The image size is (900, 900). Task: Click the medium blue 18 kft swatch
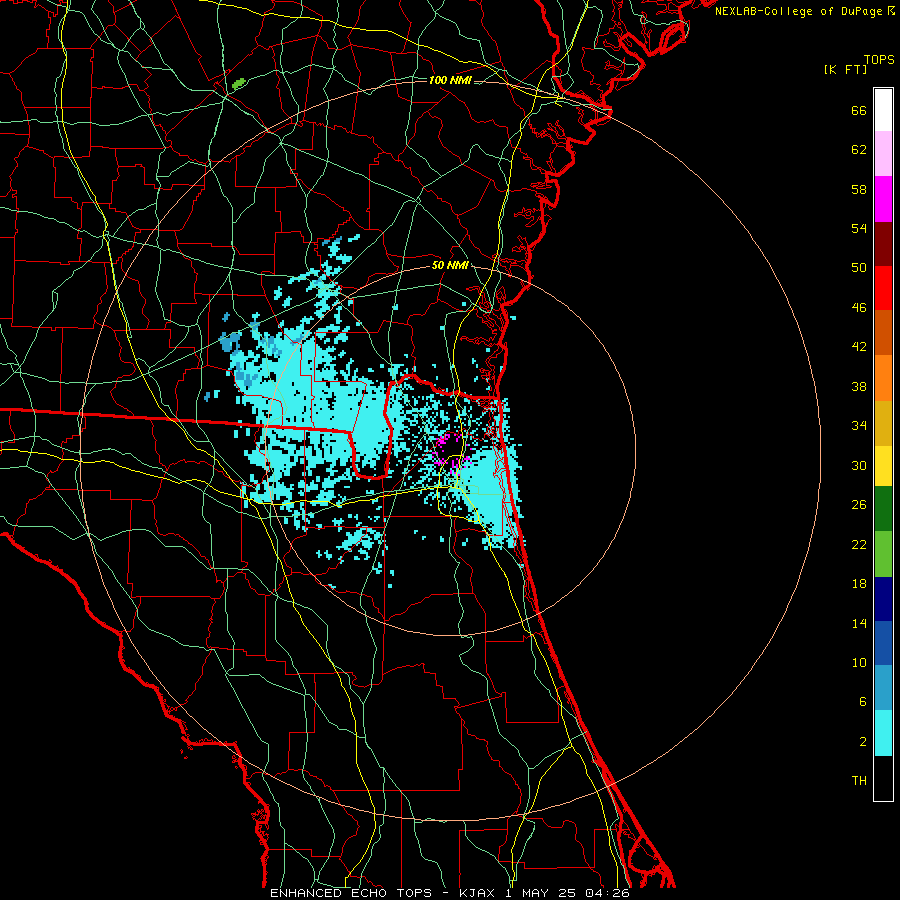pyautogui.click(x=883, y=643)
